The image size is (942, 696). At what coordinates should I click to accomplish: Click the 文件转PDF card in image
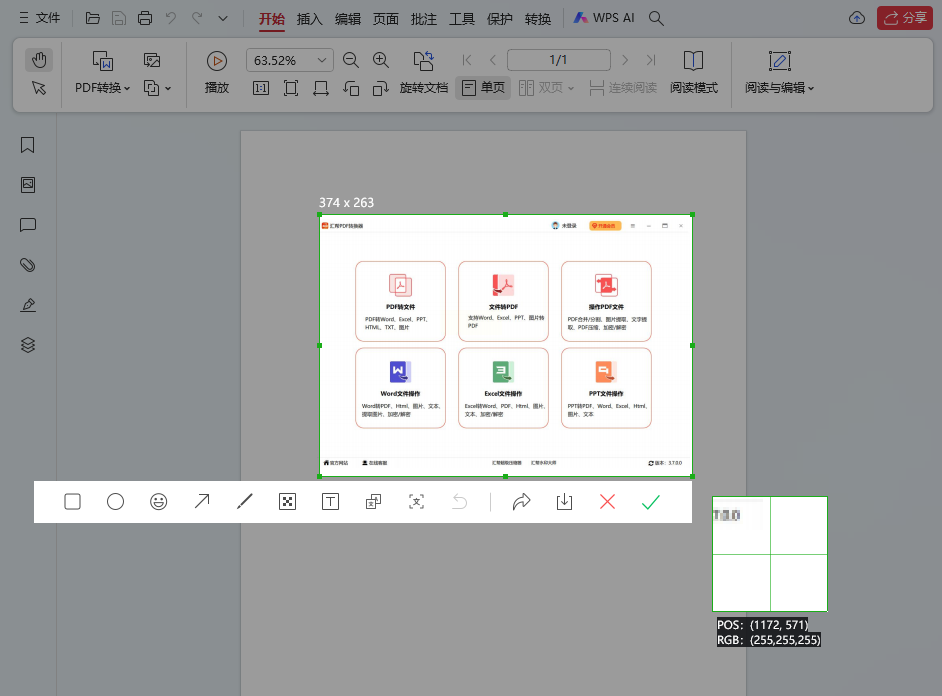(x=503, y=301)
